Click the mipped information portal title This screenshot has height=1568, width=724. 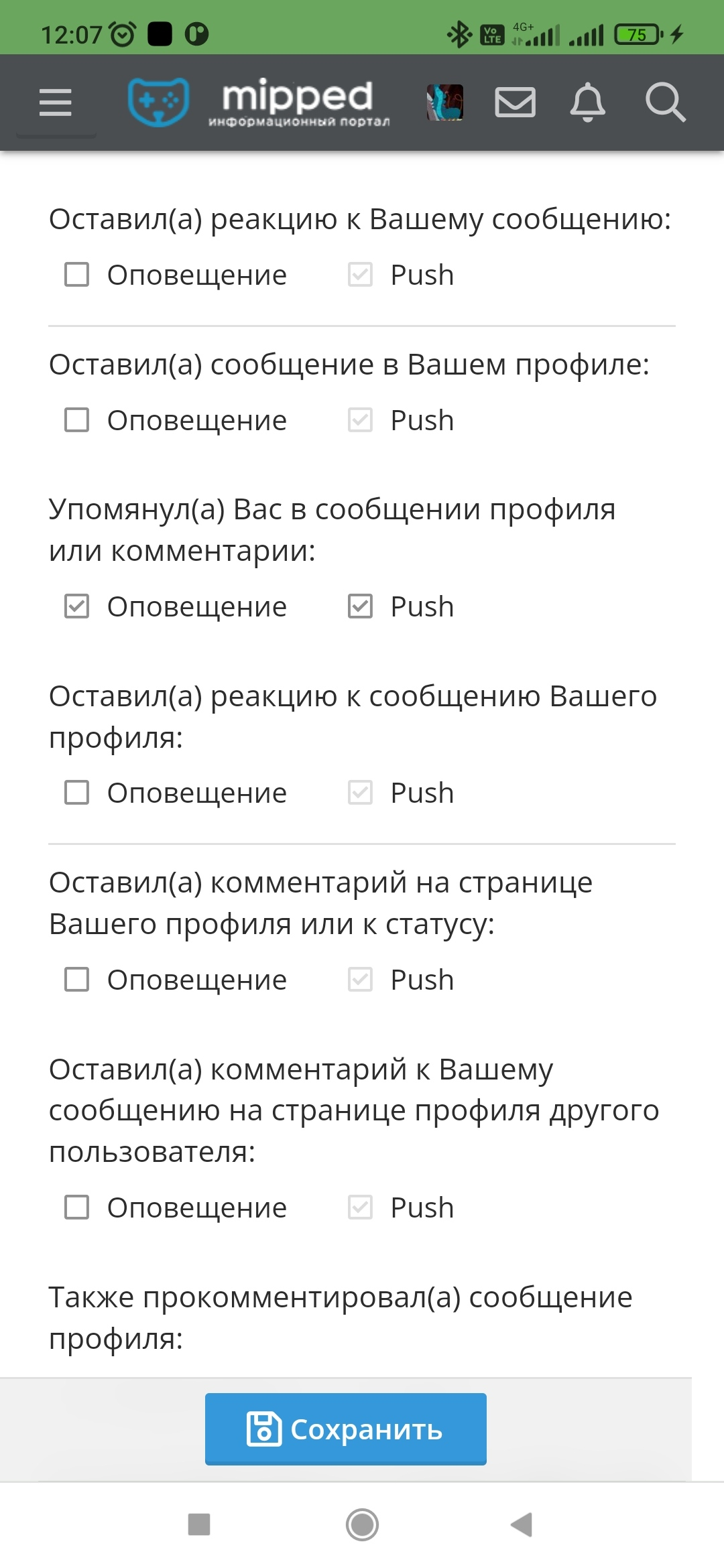(x=298, y=103)
